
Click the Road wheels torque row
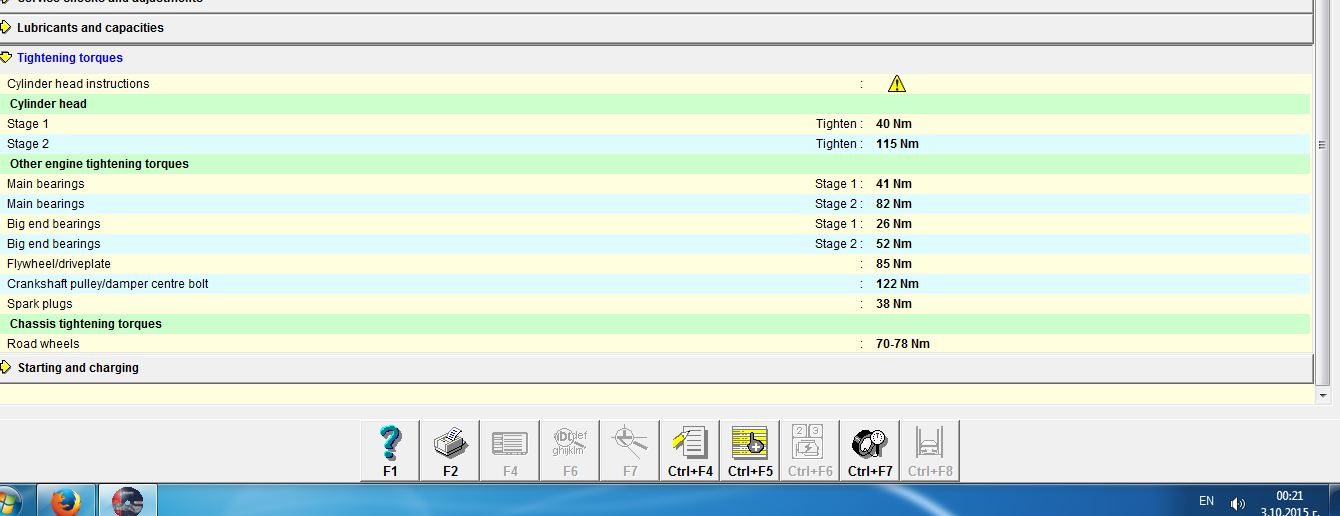click(43, 344)
